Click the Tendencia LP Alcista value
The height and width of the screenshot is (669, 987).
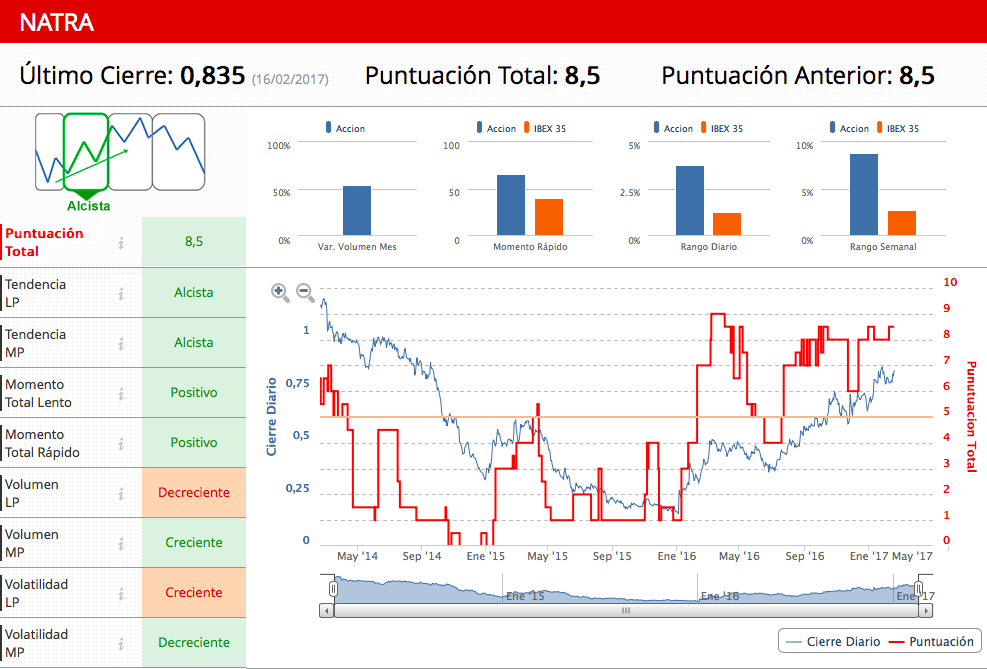tap(194, 293)
